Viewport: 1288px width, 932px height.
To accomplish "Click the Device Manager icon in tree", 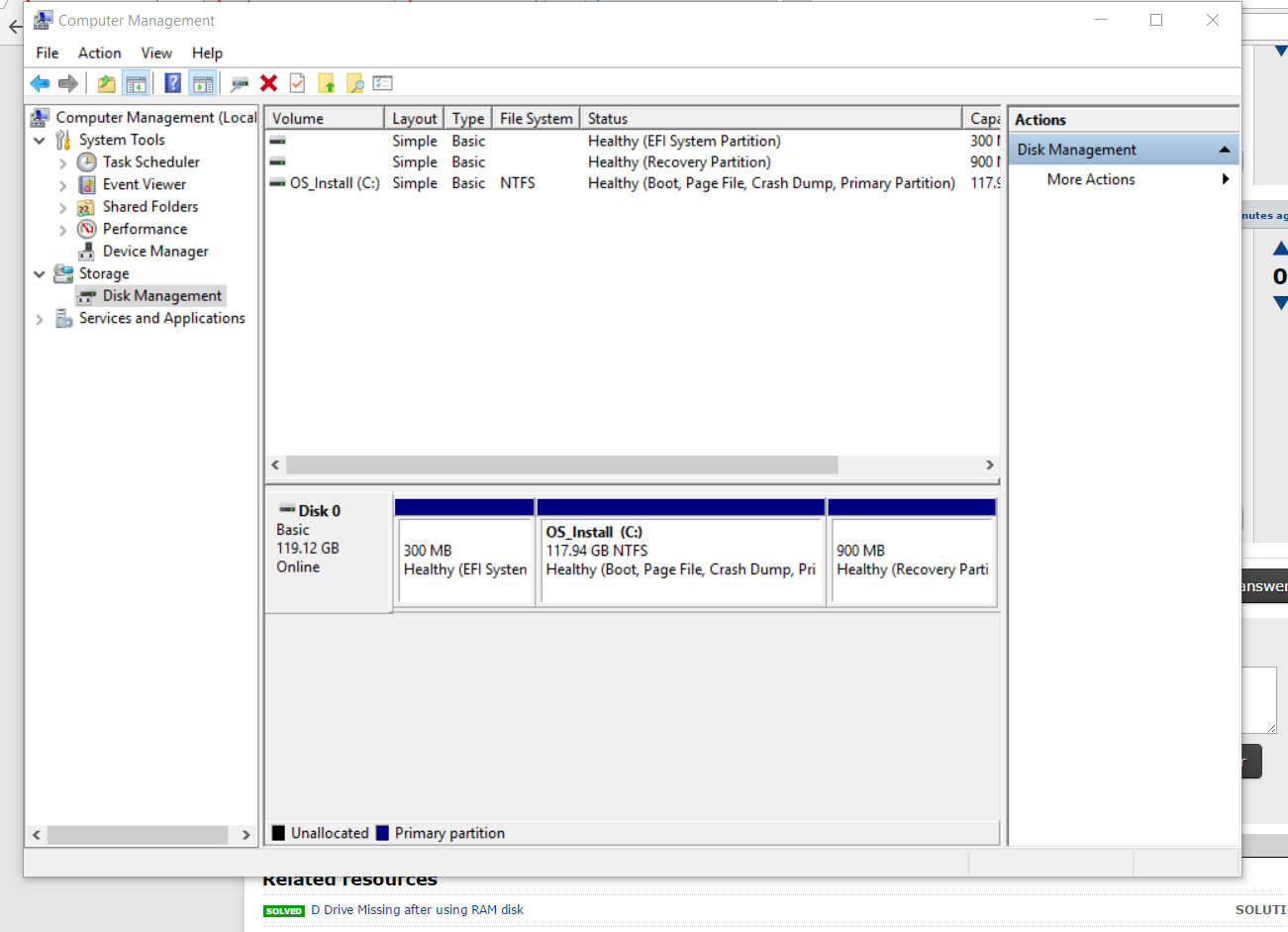I will pyautogui.click(x=87, y=252).
